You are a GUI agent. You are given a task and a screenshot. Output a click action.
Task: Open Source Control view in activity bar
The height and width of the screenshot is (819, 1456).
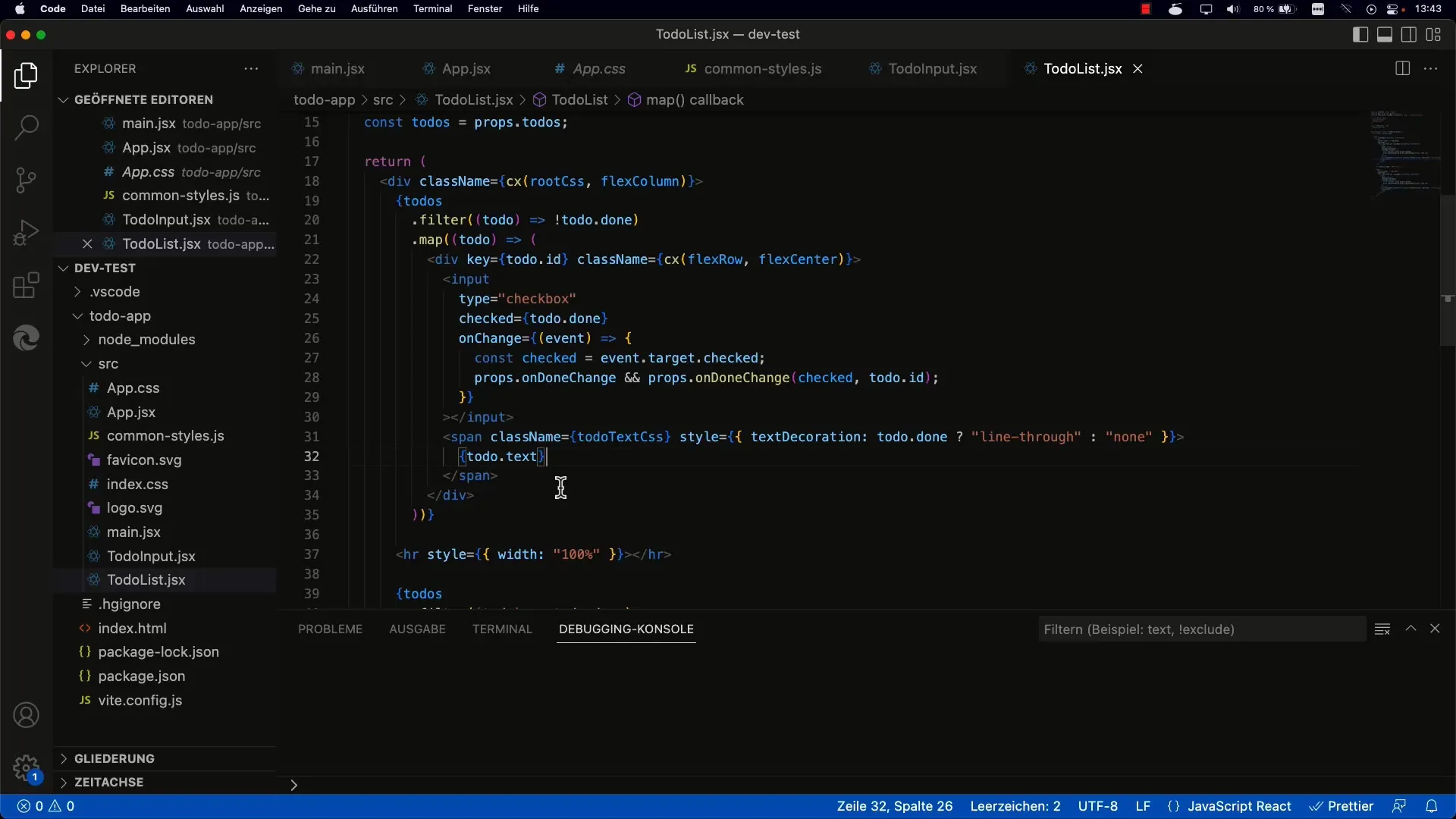click(x=26, y=180)
